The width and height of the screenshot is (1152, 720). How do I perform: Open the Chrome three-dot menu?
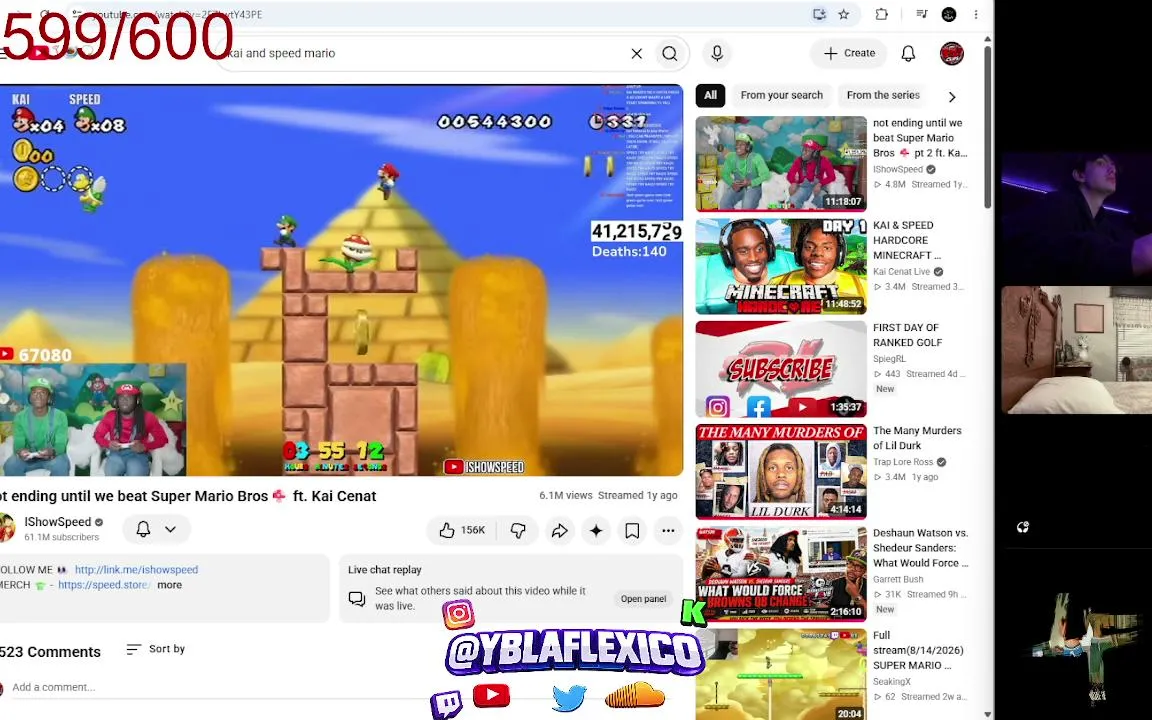[975, 14]
